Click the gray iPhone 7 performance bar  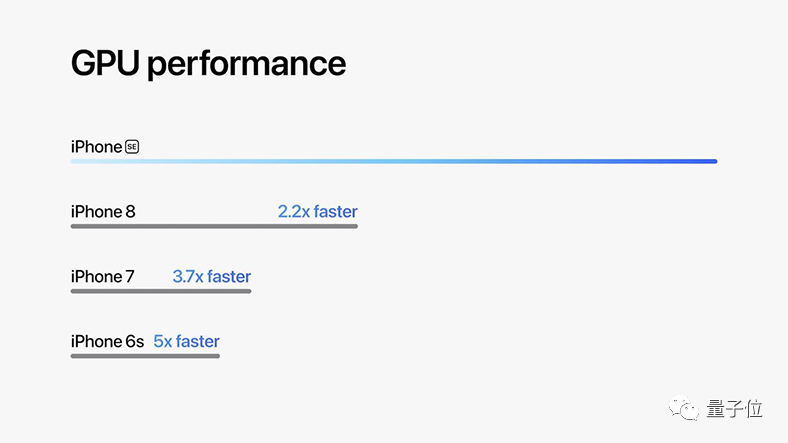click(x=161, y=291)
